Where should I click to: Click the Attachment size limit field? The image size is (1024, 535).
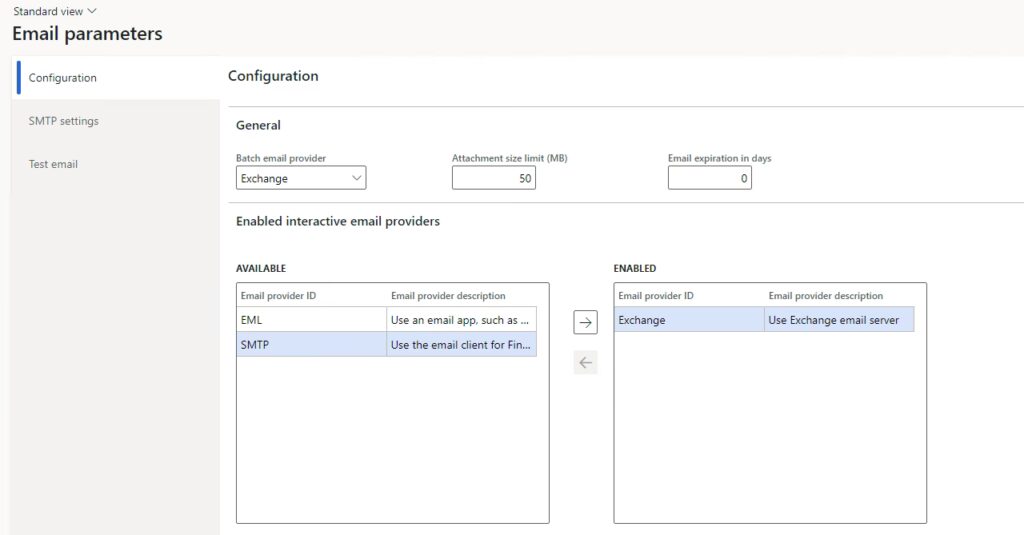[x=493, y=178]
